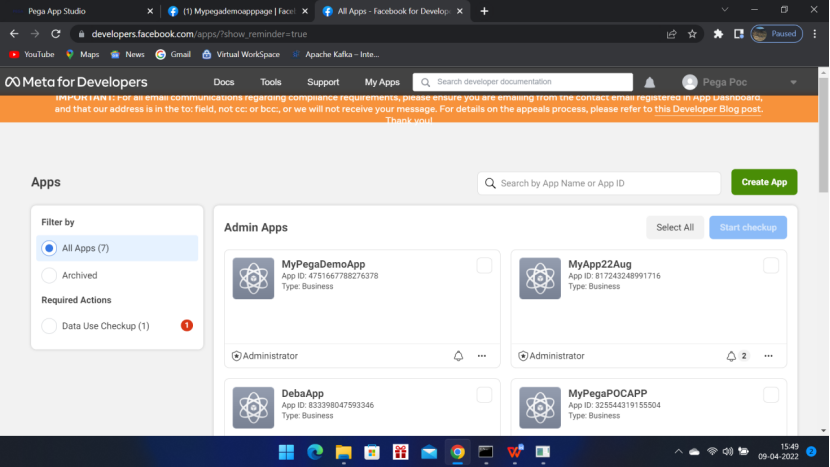Image resolution: width=830 pixels, height=467 pixels.
Task: Open a new browser tab
Action: (484, 11)
